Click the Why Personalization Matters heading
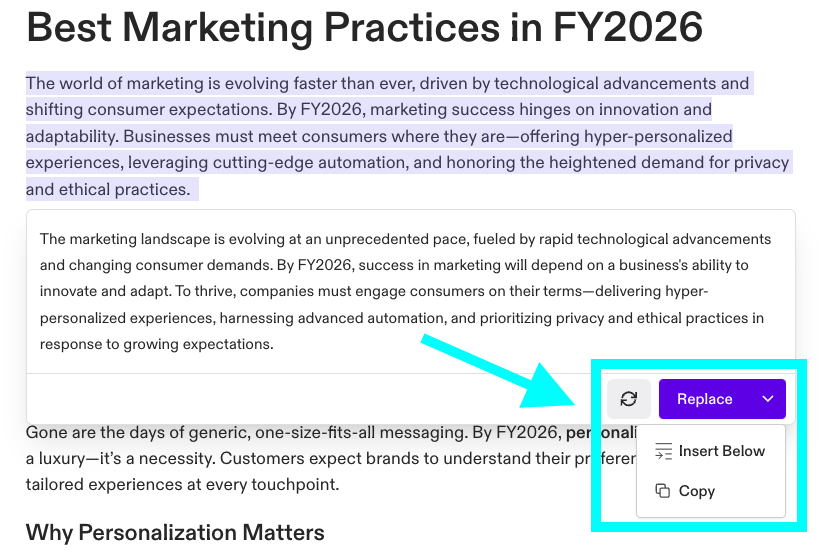 coord(175,532)
